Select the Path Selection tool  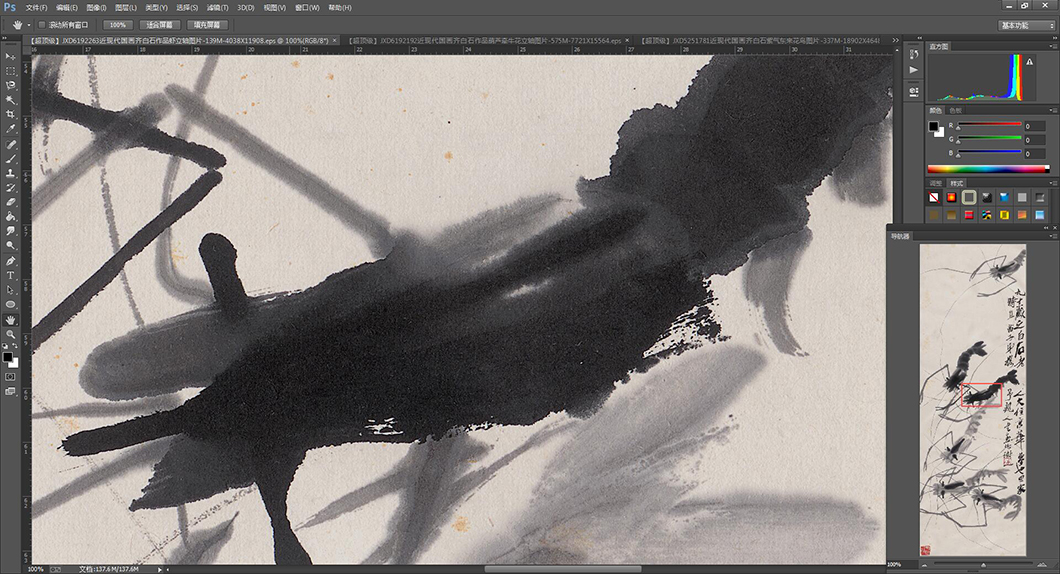pyautogui.click(x=10, y=290)
